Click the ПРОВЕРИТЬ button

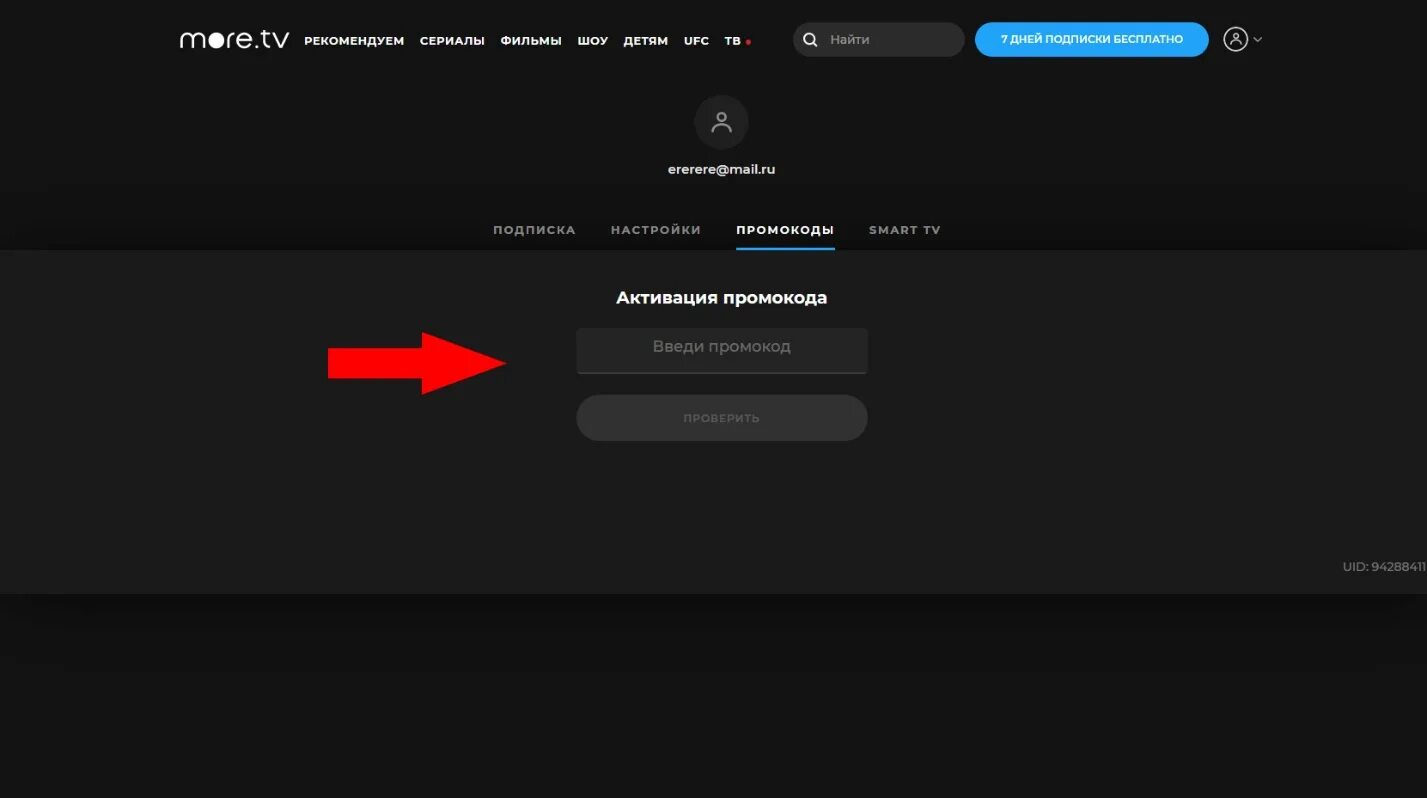coord(722,418)
